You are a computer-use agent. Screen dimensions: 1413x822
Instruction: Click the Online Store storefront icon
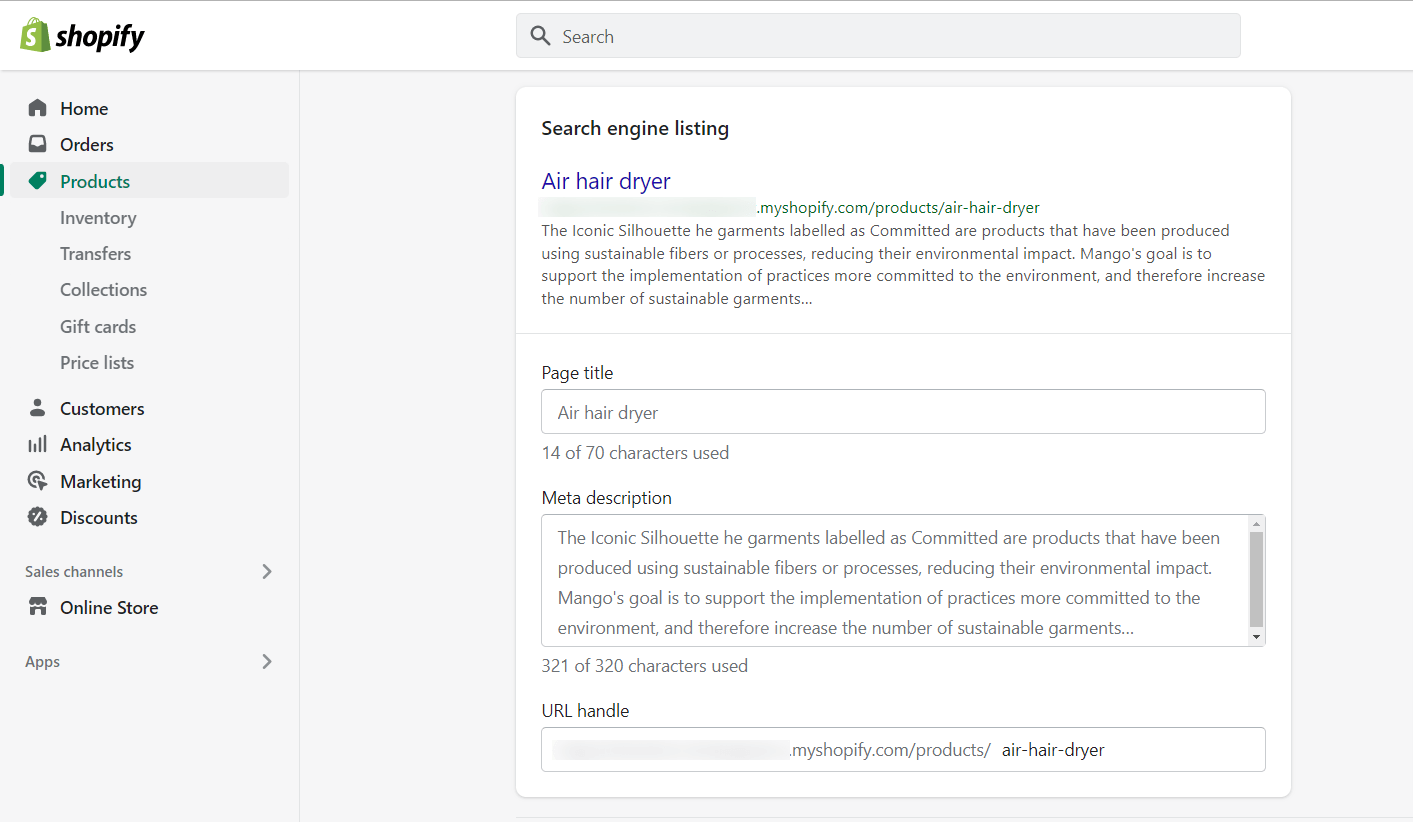tap(37, 607)
